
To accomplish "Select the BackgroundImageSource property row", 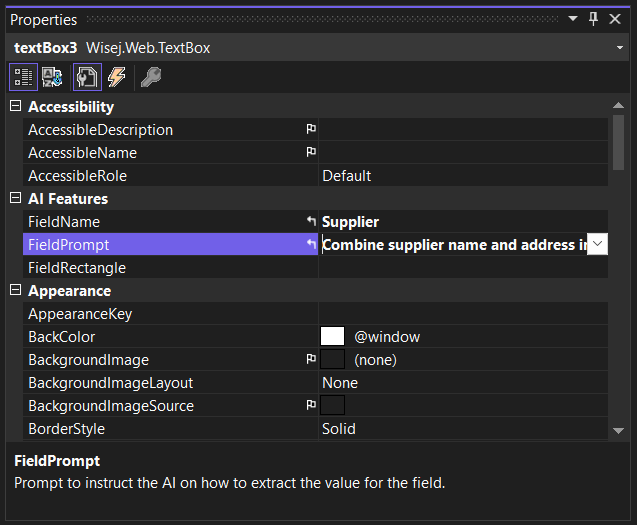I will pyautogui.click(x=170, y=406).
